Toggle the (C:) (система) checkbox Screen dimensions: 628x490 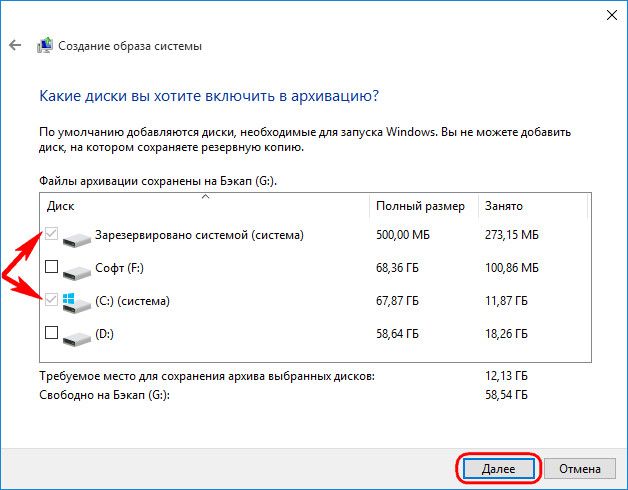(51, 299)
